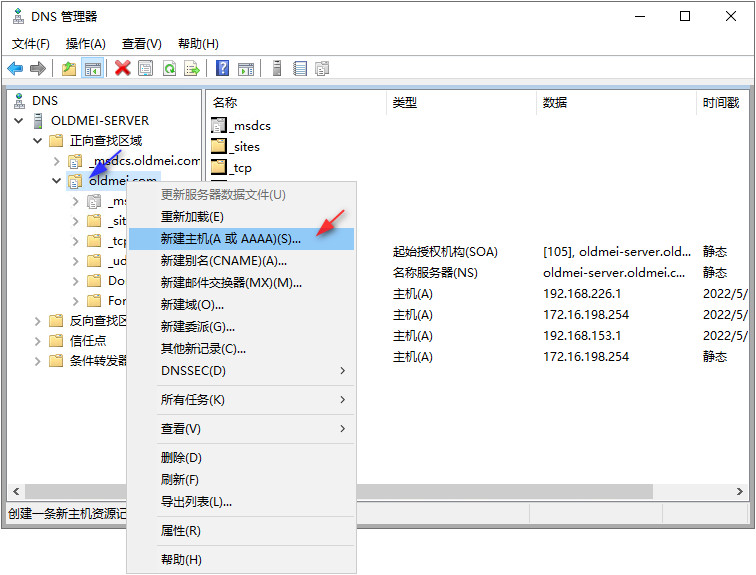This screenshot has height=575, width=756.
Task: Click the new record list toolbar icon
Action: tap(300, 68)
